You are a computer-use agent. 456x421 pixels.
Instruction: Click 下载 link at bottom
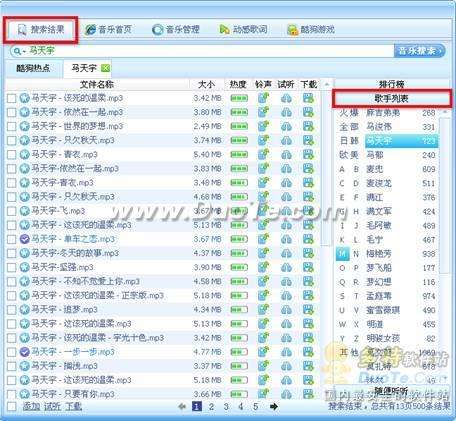click(x=73, y=406)
